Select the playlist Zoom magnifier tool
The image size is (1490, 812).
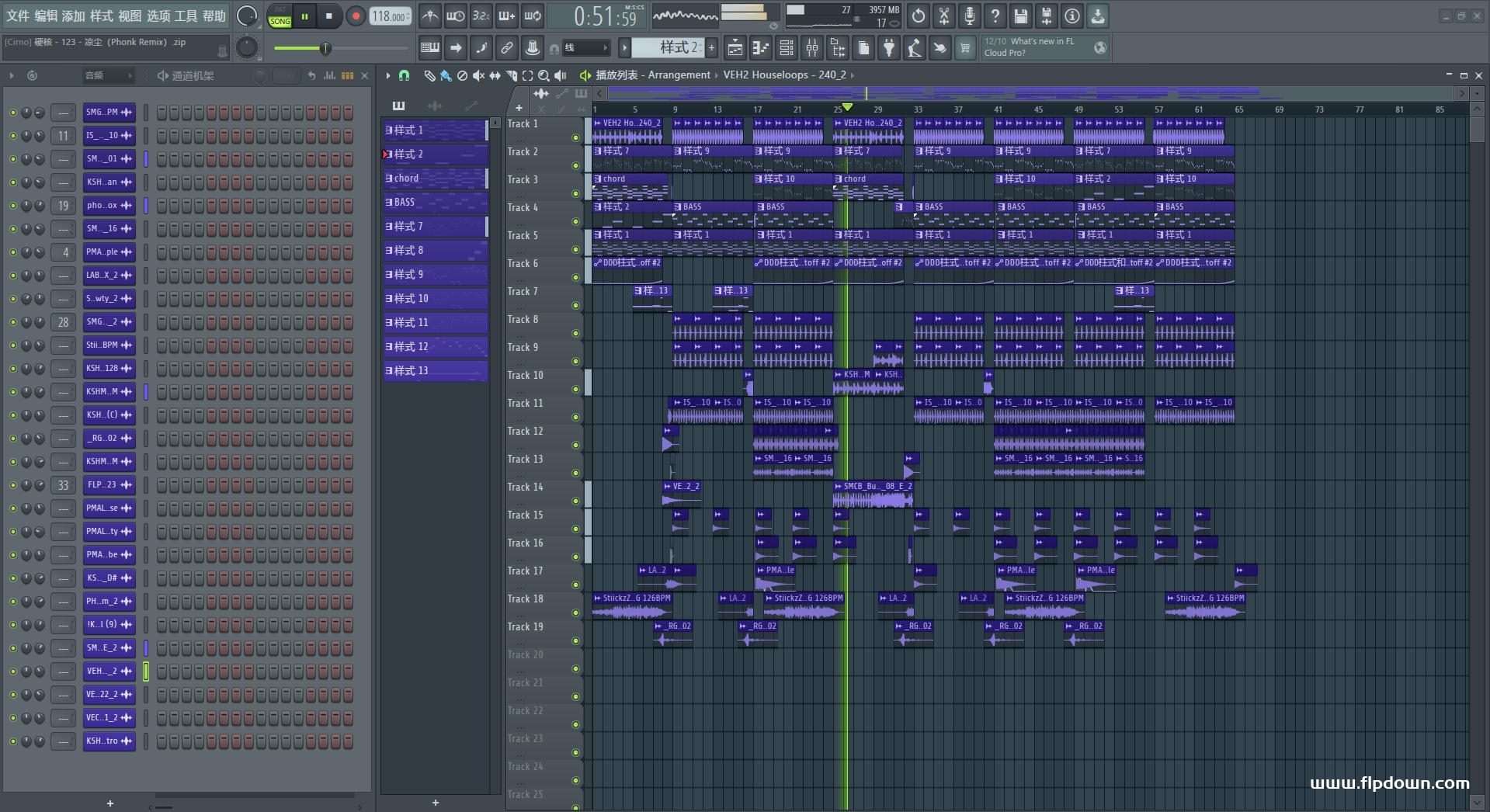(x=544, y=75)
